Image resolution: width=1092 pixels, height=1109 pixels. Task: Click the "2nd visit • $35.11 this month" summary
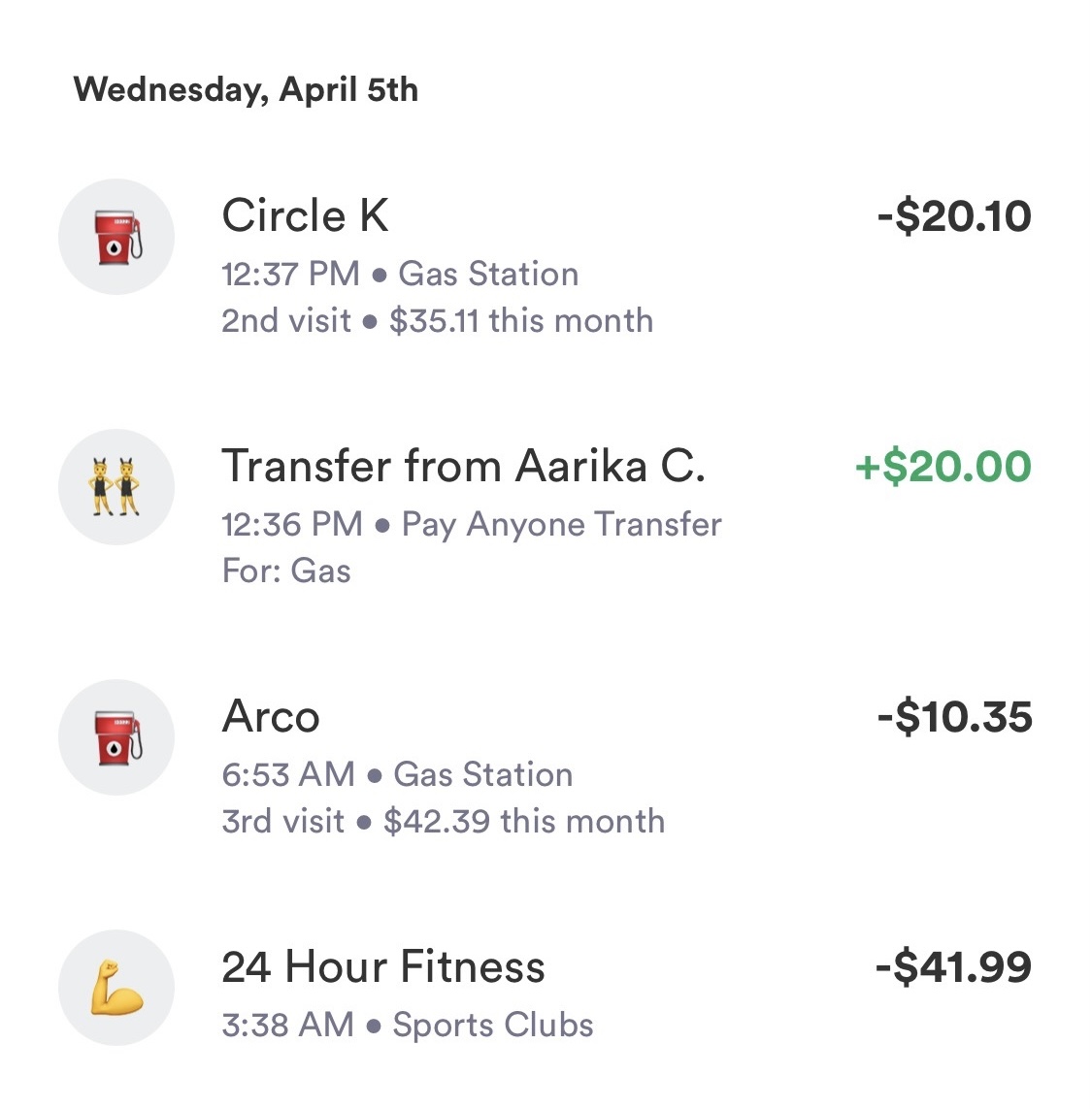coord(437,321)
